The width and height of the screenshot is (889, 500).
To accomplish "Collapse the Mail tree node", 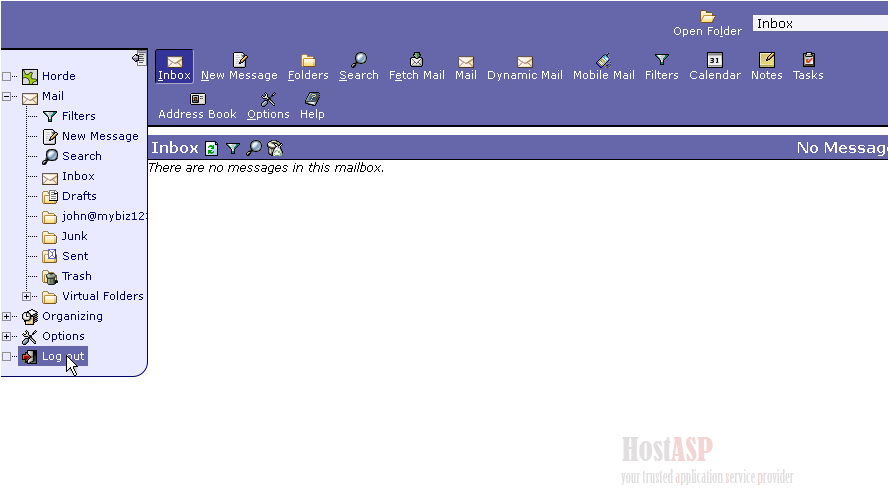I will pos(8,97).
